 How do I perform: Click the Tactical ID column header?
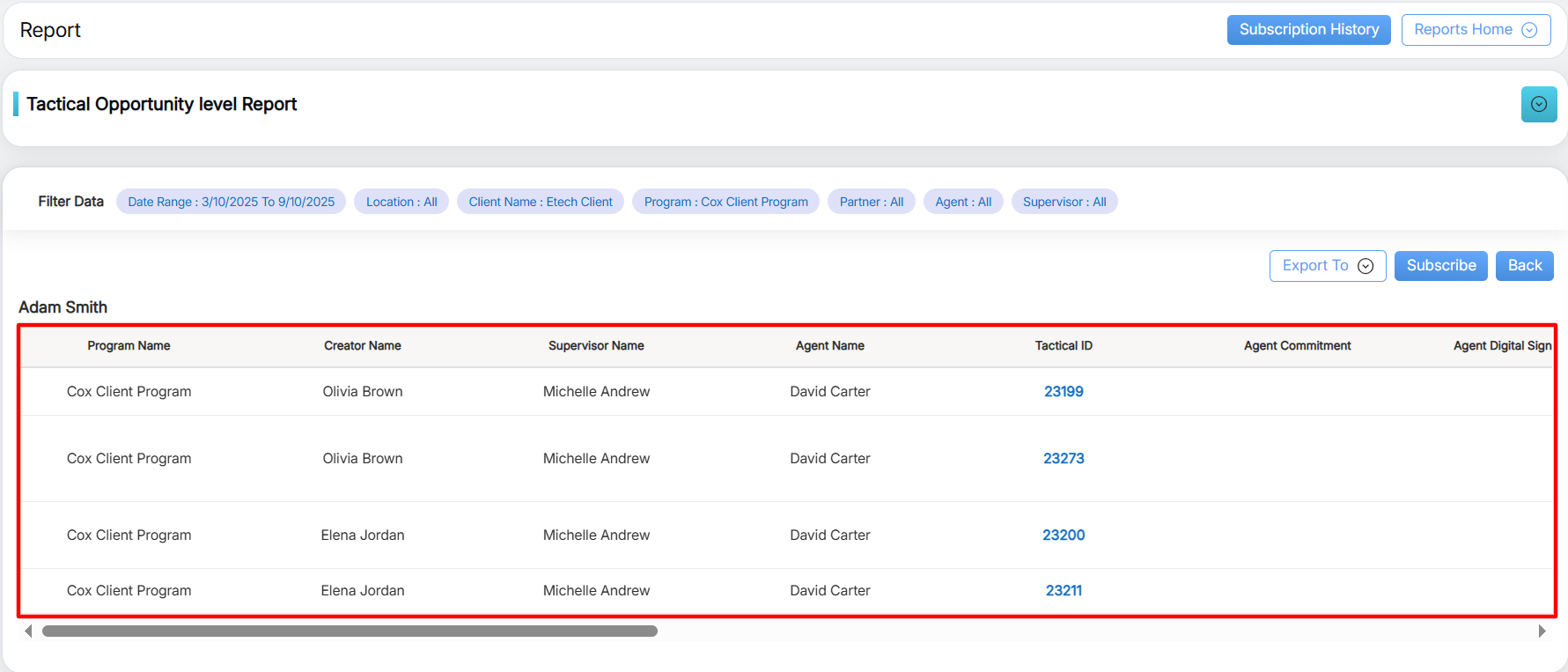tap(1064, 346)
